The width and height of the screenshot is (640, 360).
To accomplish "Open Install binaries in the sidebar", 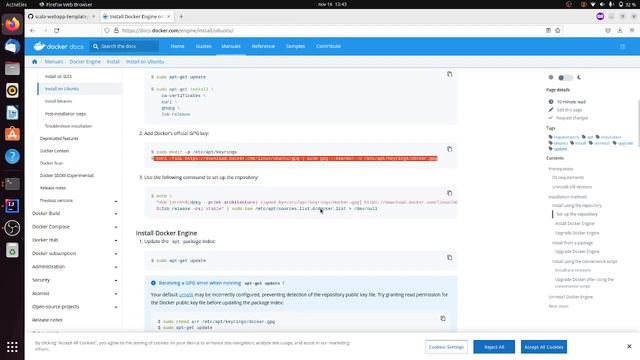I will point(58,101).
